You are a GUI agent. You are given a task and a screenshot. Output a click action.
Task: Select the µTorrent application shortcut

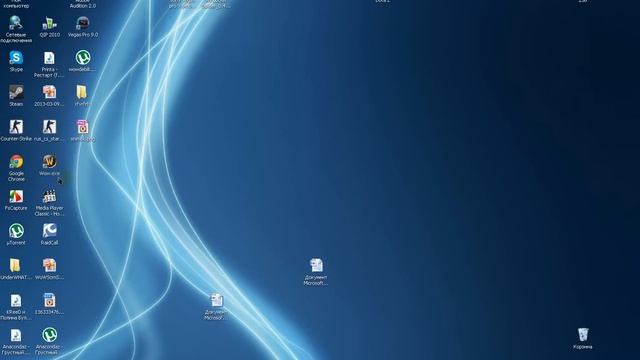pyautogui.click(x=16, y=231)
